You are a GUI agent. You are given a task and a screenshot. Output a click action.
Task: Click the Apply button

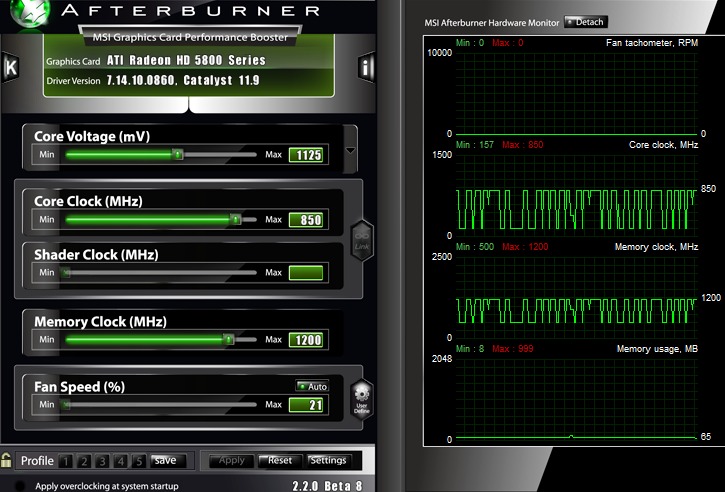pyautogui.click(x=232, y=461)
